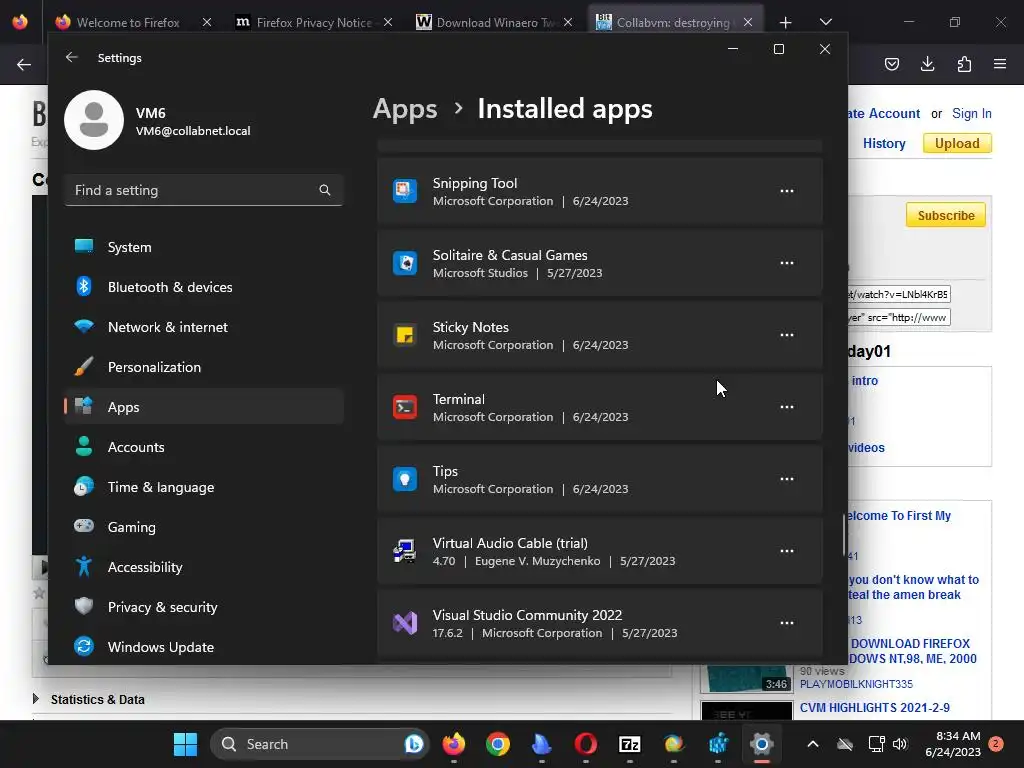Click the Firefox Pocket save icon
The width and height of the screenshot is (1024, 768).
pyautogui.click(x=891, y=64)
